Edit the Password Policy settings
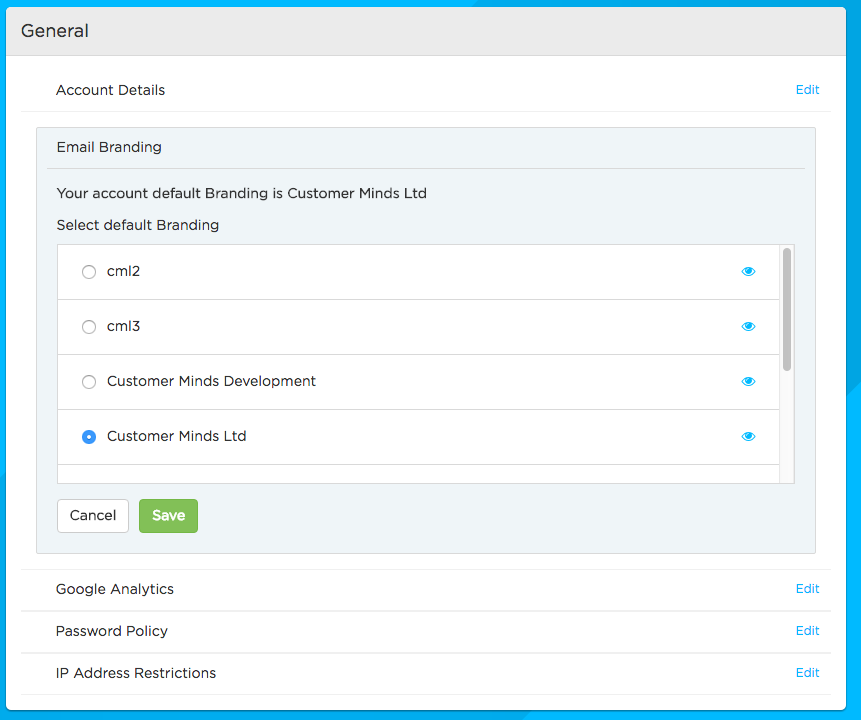861x720 pixels. click(x=807, y=630)
